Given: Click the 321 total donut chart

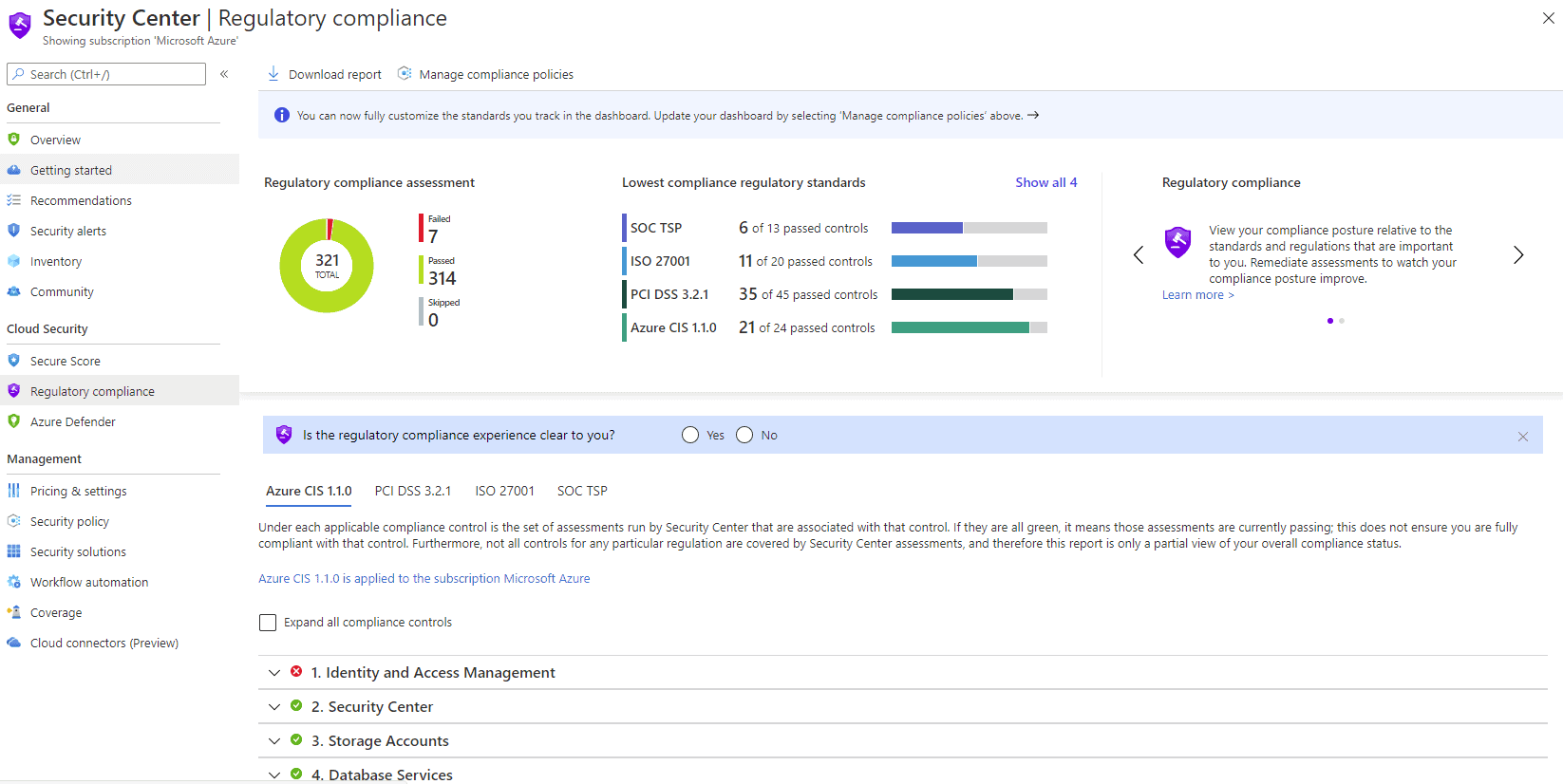Looking at the screenshot, I should [x=327, y=266].
